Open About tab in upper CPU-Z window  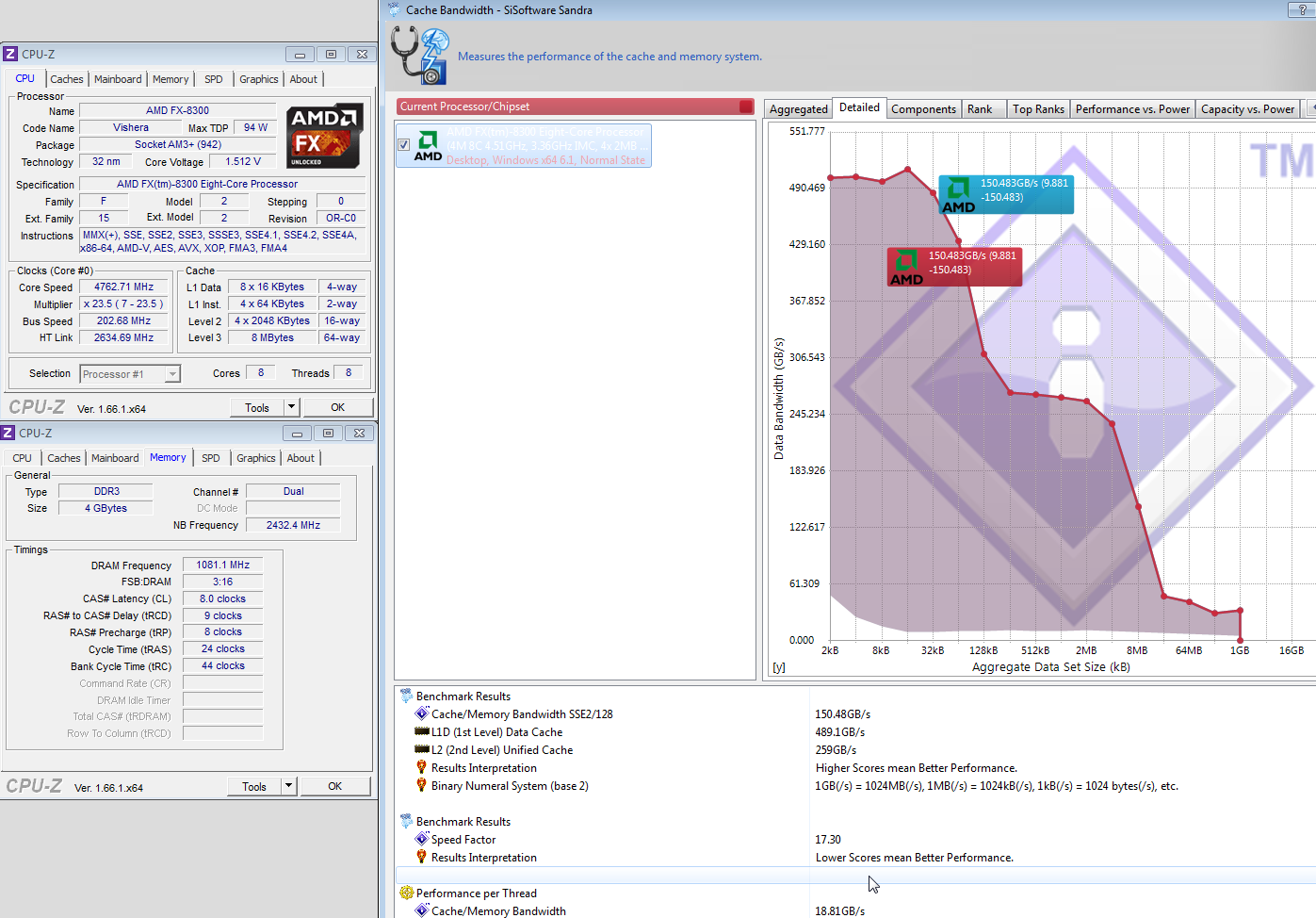303,79
